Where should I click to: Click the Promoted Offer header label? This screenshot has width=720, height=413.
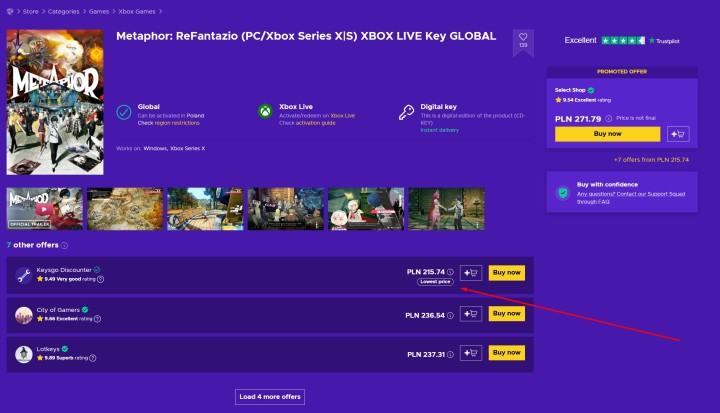pos(622,72)
